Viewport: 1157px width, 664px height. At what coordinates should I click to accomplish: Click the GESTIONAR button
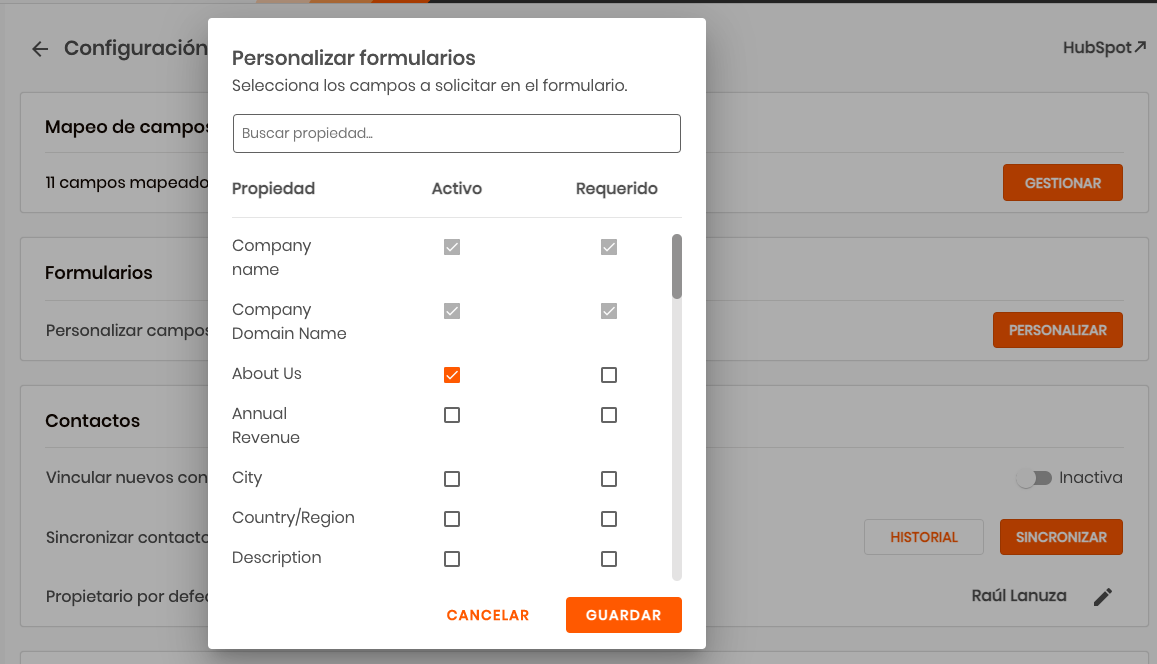(x=1063, y=183)
